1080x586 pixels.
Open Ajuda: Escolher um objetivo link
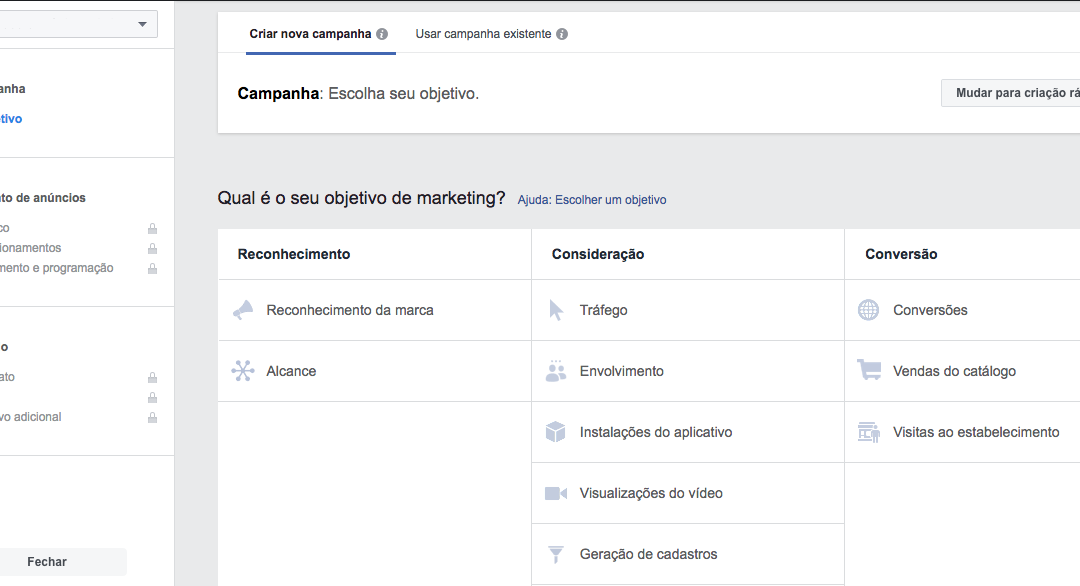592,200
